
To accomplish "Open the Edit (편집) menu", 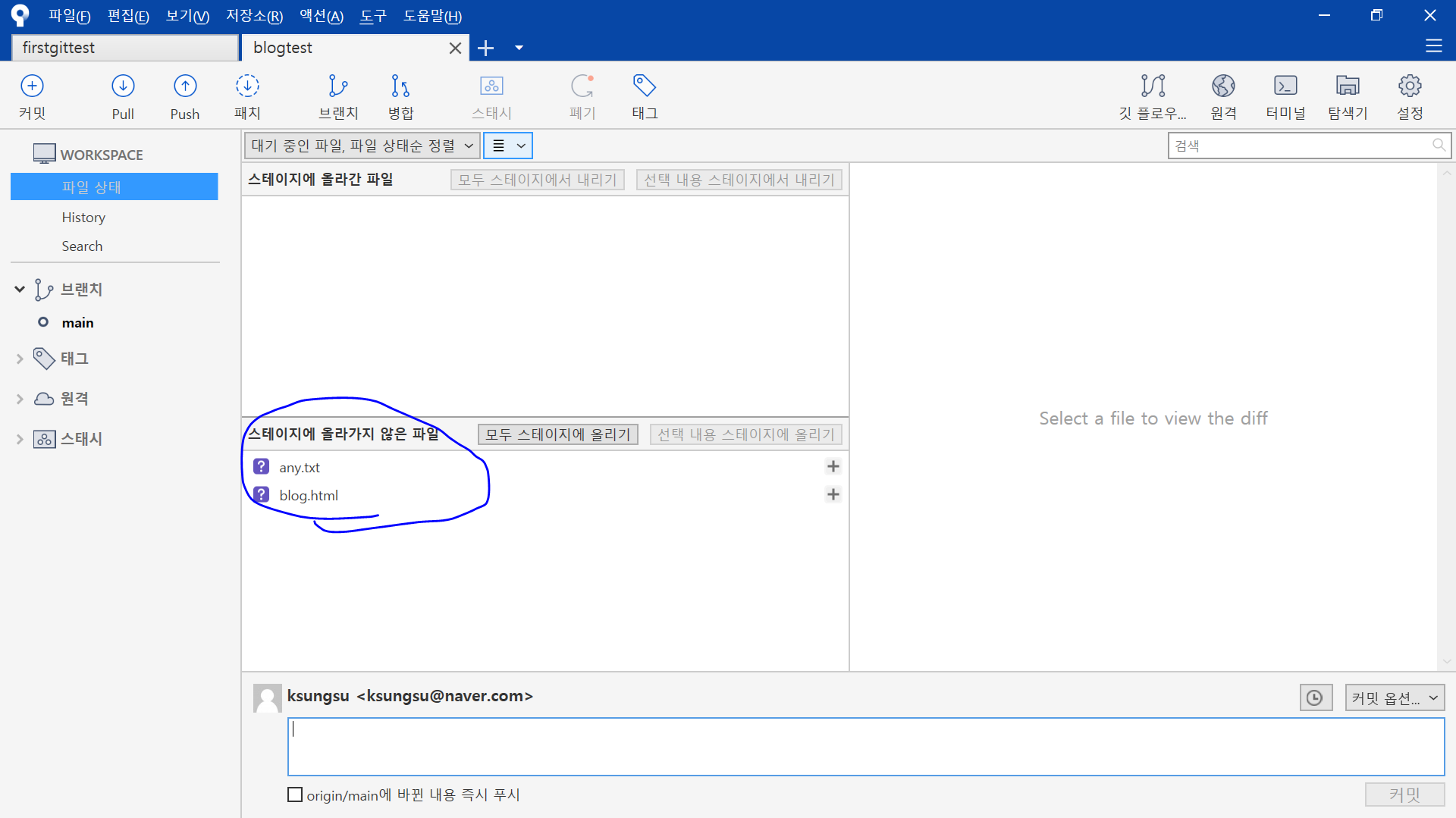I will [x=128, y=16].
